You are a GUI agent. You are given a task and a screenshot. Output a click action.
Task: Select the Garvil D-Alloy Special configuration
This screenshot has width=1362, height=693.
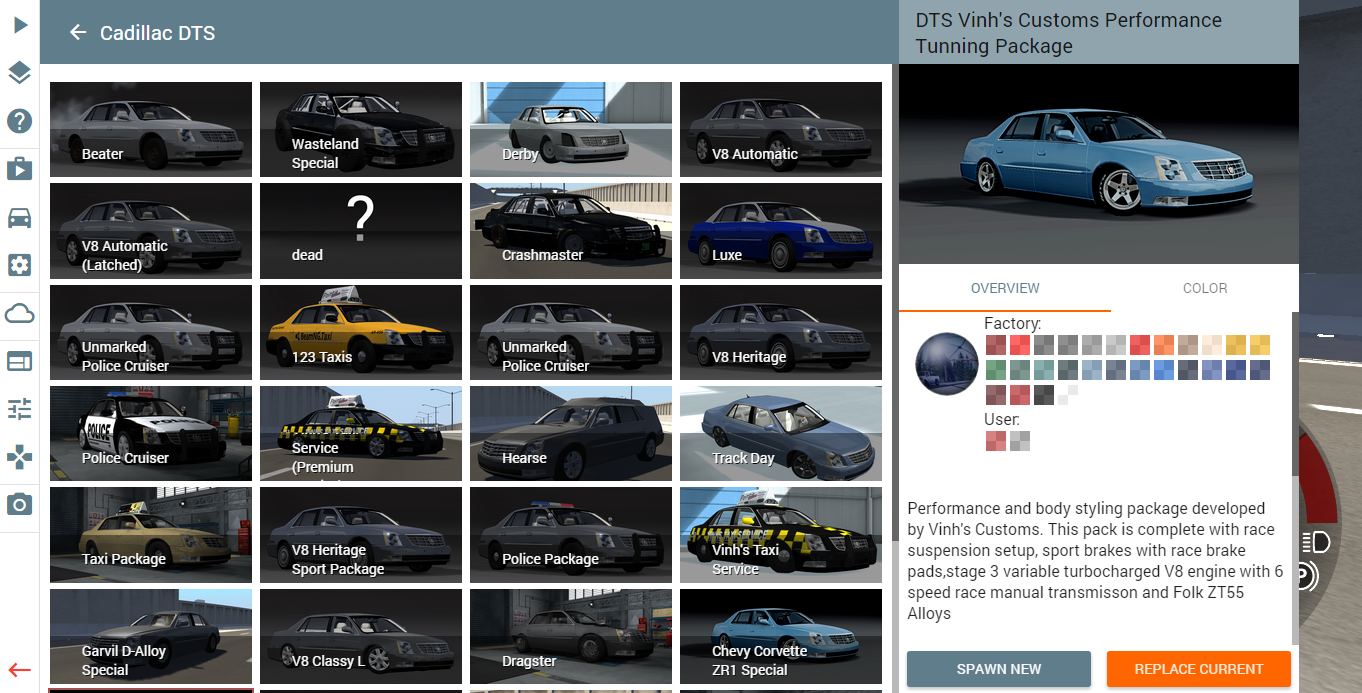click(151, 636)
